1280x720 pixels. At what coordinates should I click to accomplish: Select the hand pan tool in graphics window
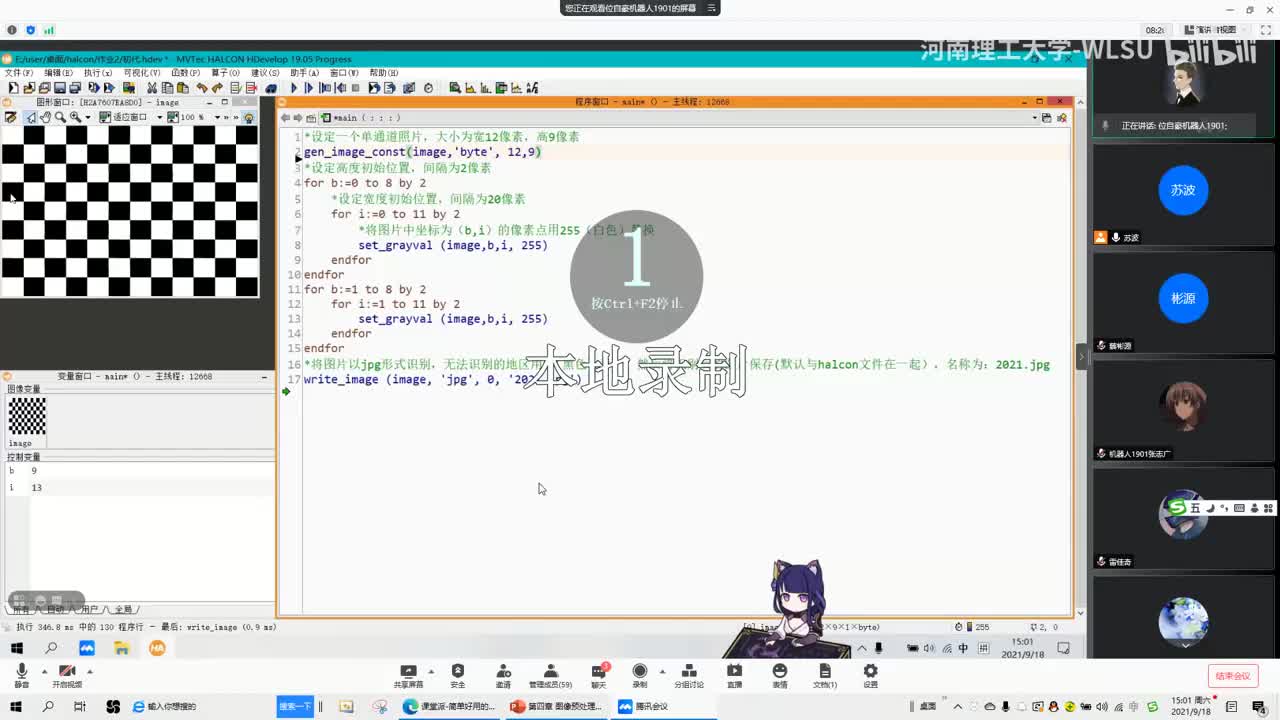click(x=45, y=117)
